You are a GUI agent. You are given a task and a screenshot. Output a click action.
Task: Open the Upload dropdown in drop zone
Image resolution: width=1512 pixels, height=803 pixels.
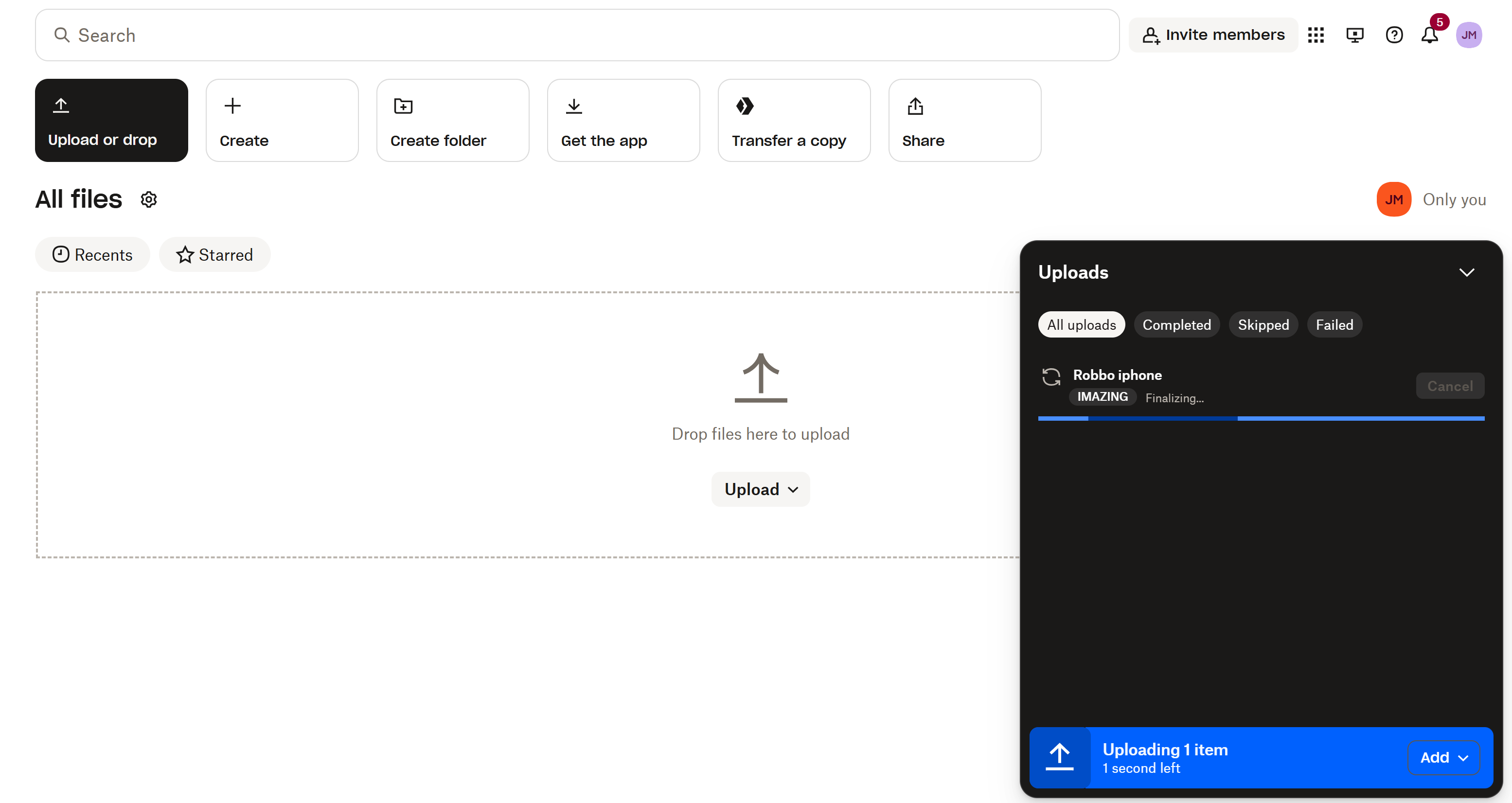[760, 489]
